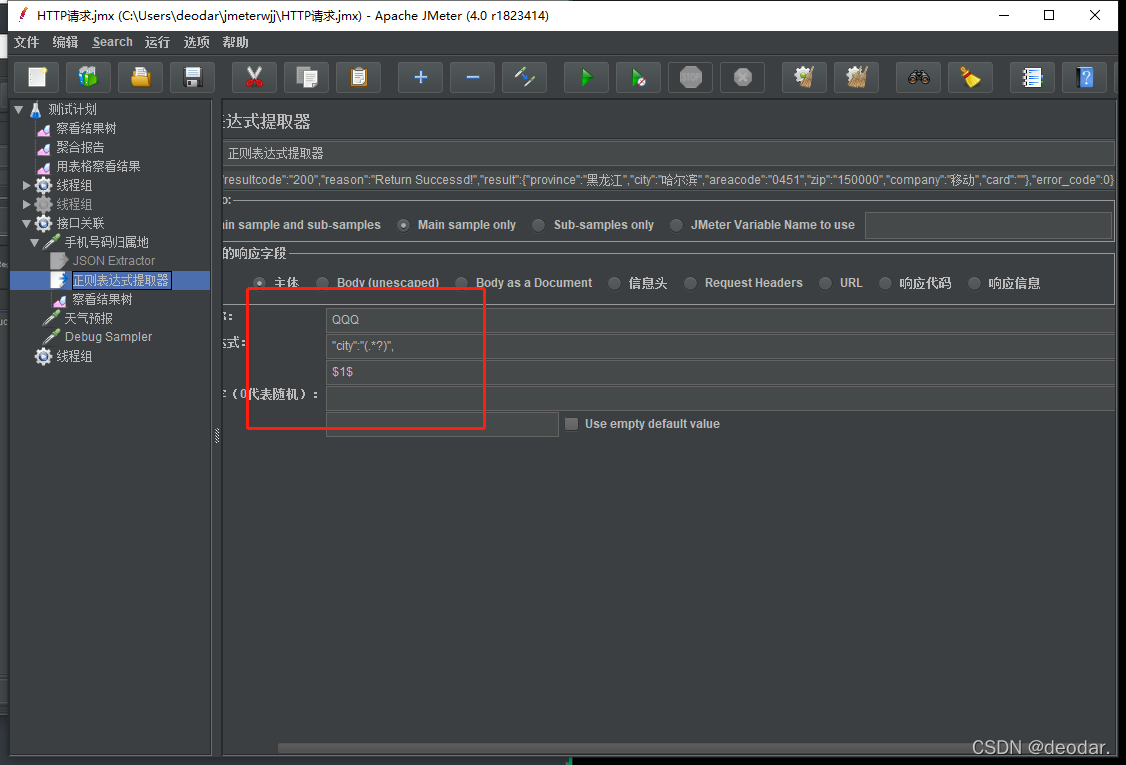This screenshot has height=765, width=1126.
Task: Enable Use empty default value checkbox
Action: click(572, 424)
